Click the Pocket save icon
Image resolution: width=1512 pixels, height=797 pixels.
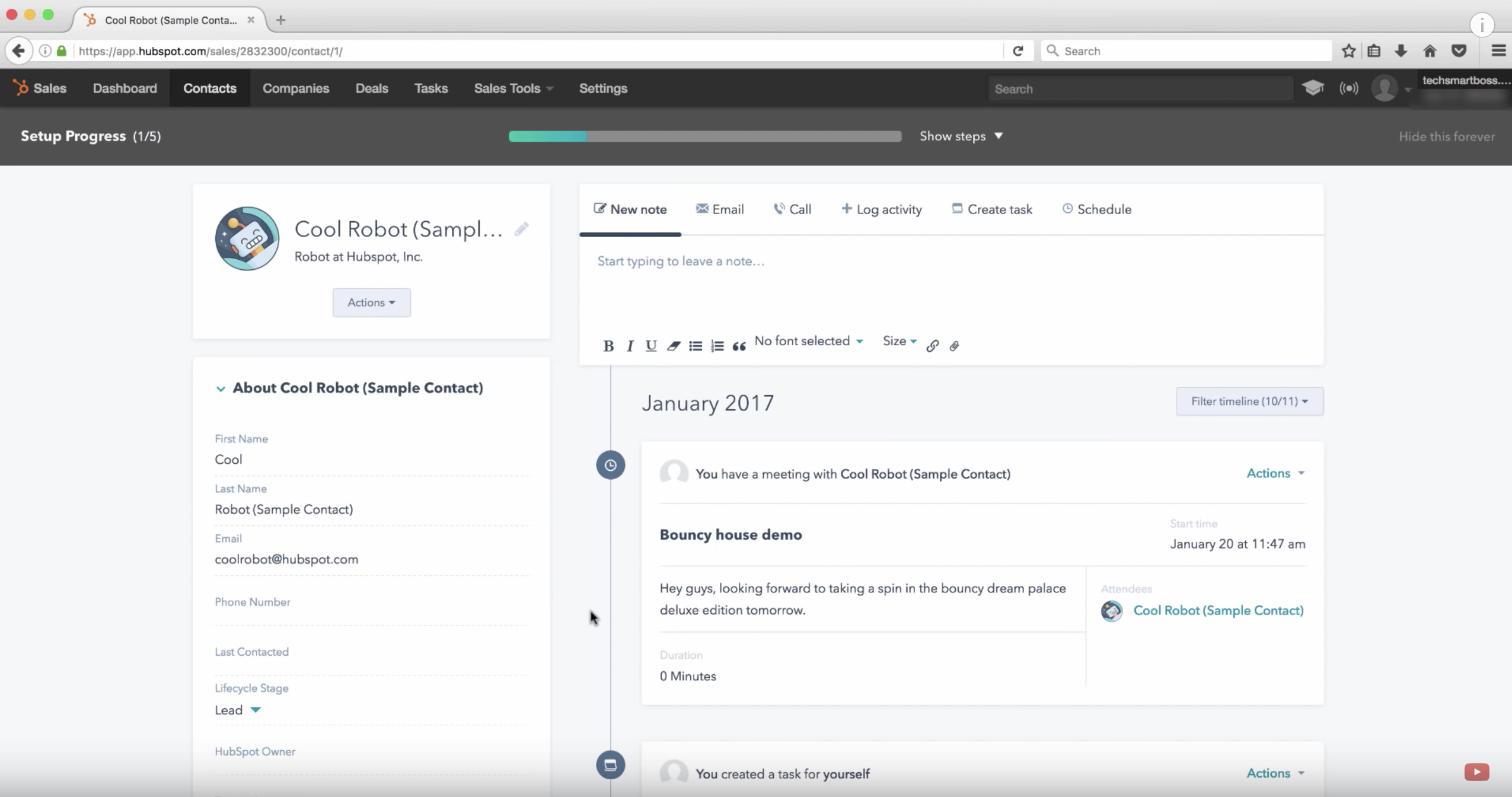[x=1459, y=51]
